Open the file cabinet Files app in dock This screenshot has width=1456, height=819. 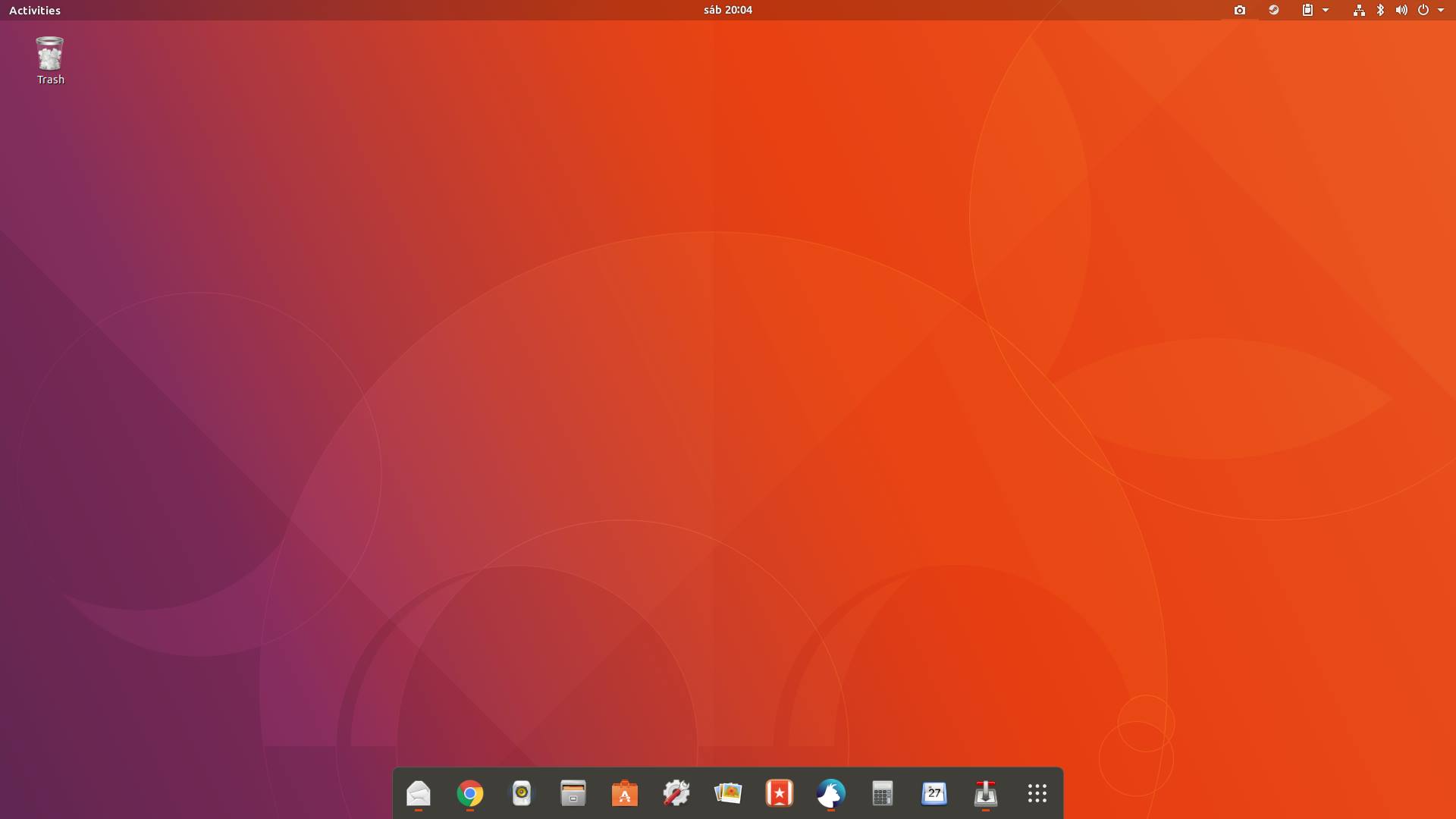(x=573, y=793)
